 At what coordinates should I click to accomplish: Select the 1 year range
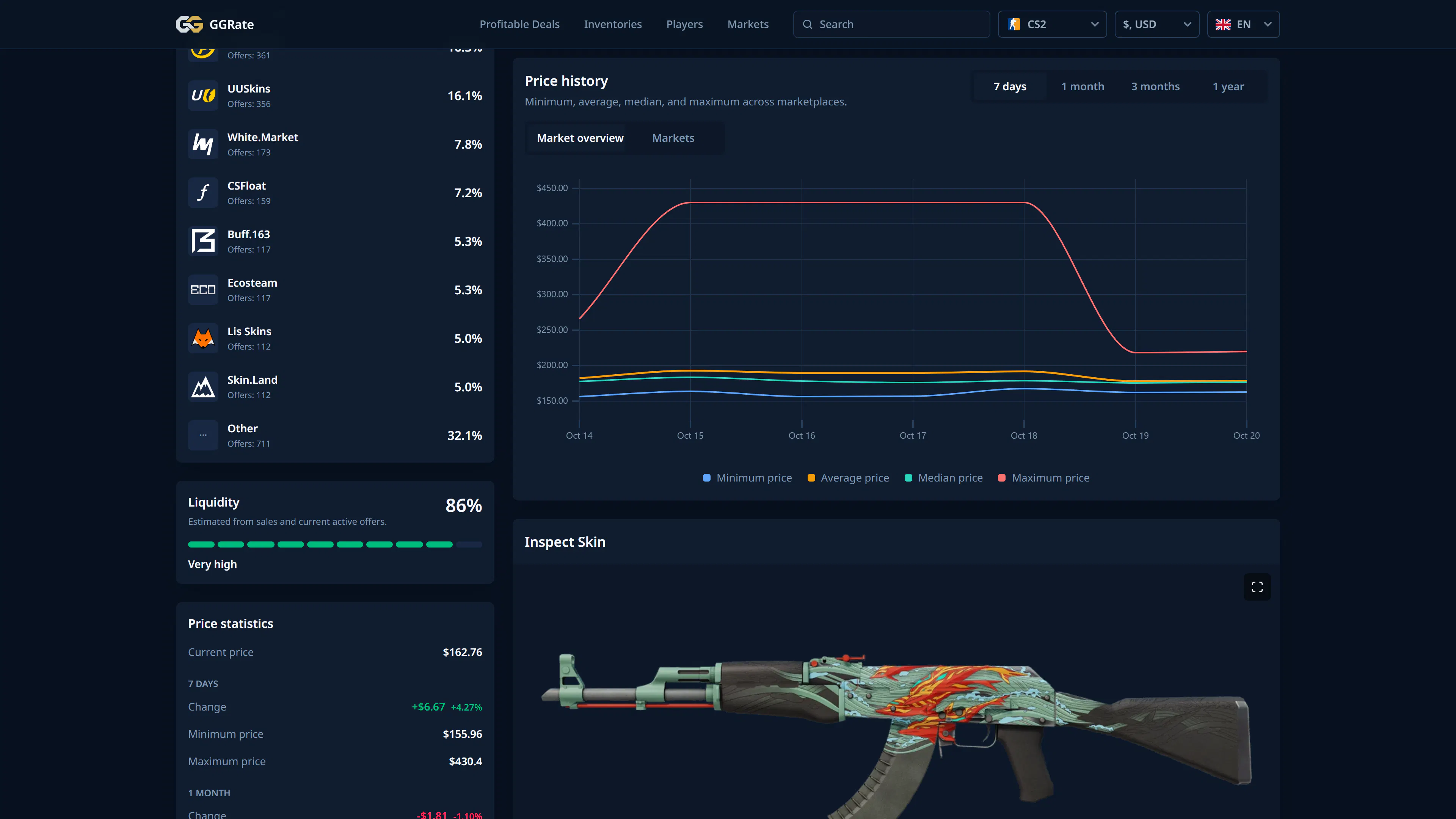point(1228,86)
